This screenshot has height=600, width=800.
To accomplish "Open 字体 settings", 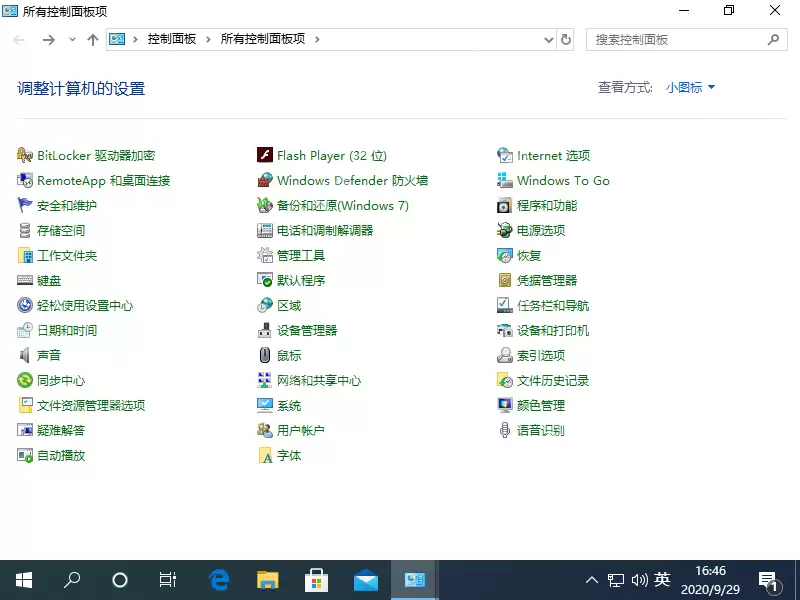I will tap(290, 455).
